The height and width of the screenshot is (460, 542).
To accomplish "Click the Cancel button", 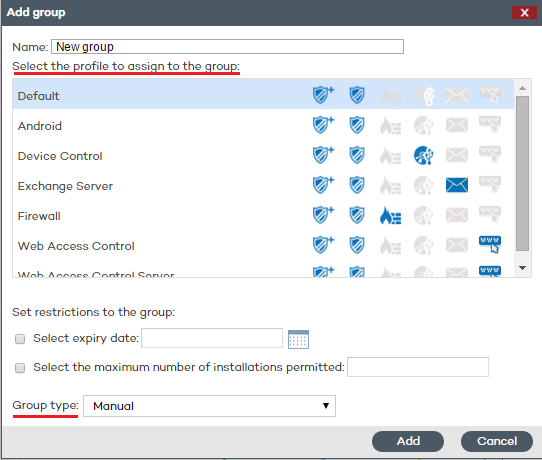I will pos(497,441).
